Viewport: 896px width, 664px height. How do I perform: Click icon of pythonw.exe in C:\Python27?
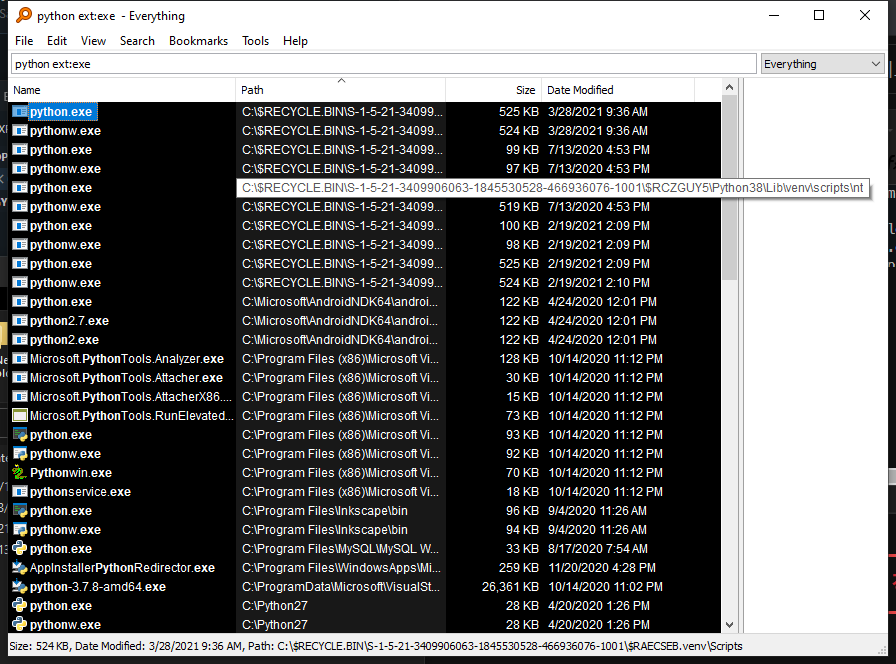[x=19, y=624]
